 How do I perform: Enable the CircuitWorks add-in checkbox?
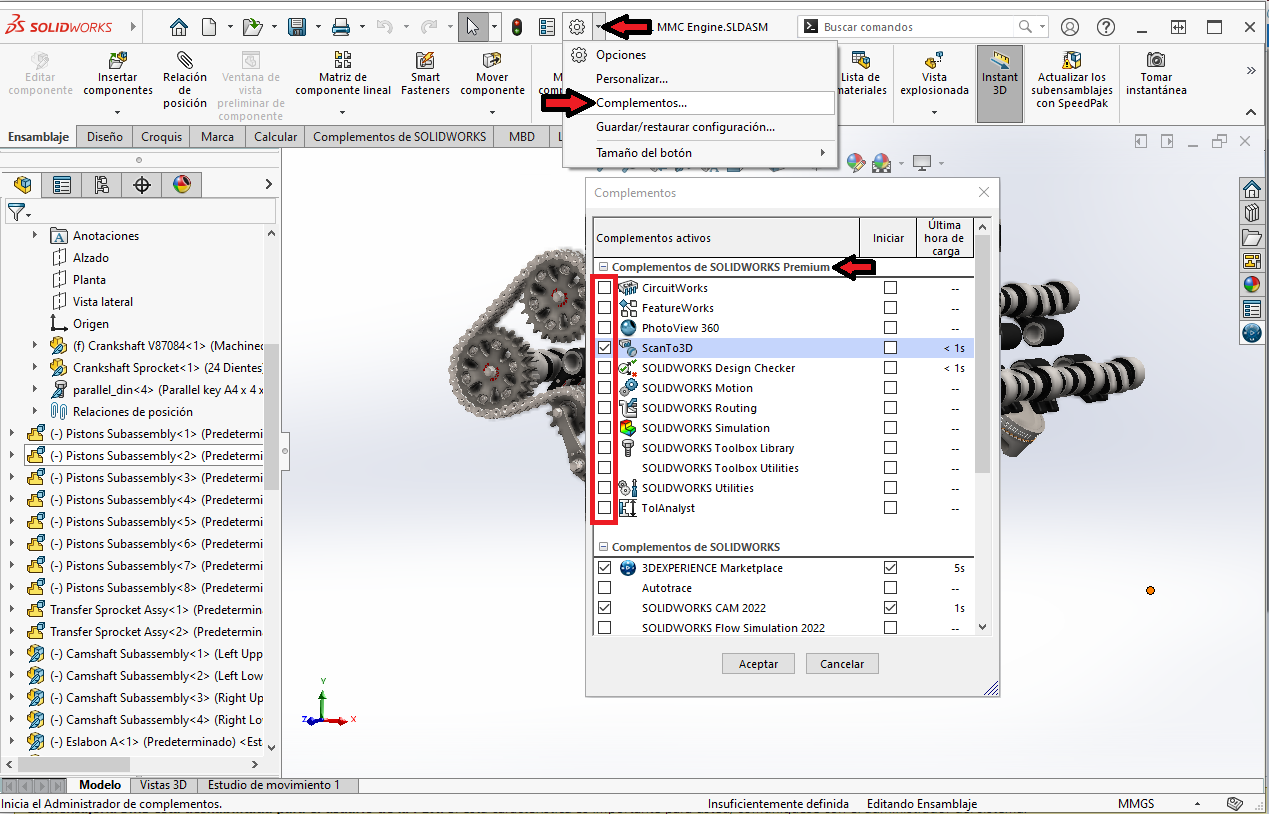pos(604,288)
